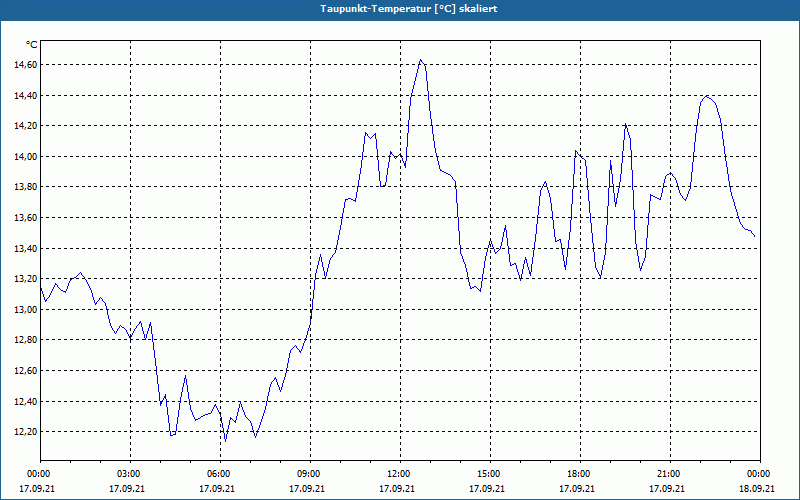
Task: Click the 15:00 time axis label
Action: [488, 474]
